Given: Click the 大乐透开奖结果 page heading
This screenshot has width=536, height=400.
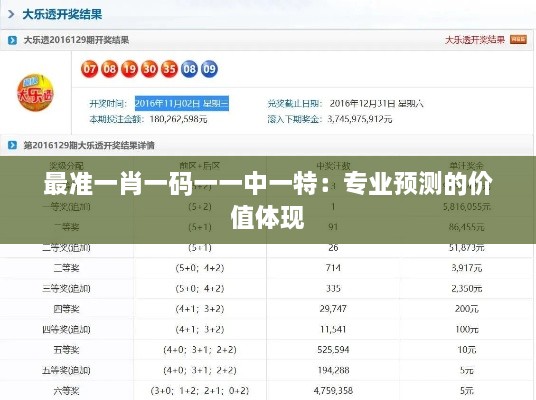Looking at the screenshot, I should [62, 14].
